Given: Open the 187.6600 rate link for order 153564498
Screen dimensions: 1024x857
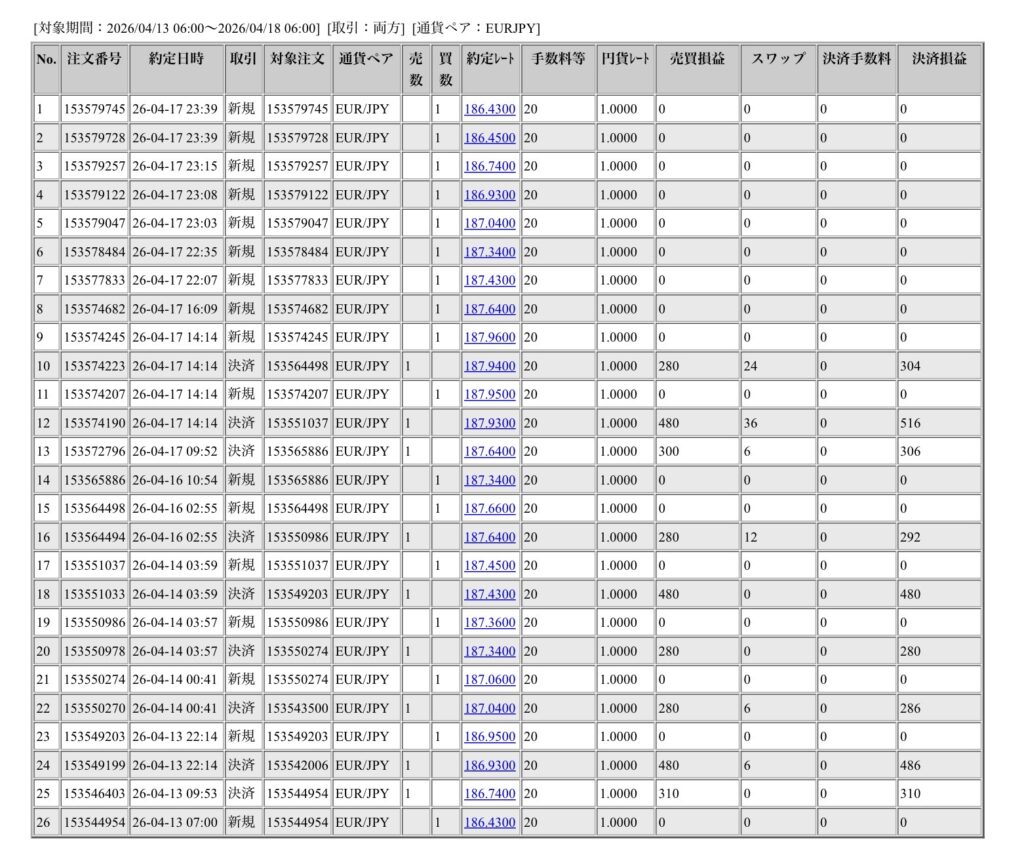Looking at the screenshot, I should point(490,508).
